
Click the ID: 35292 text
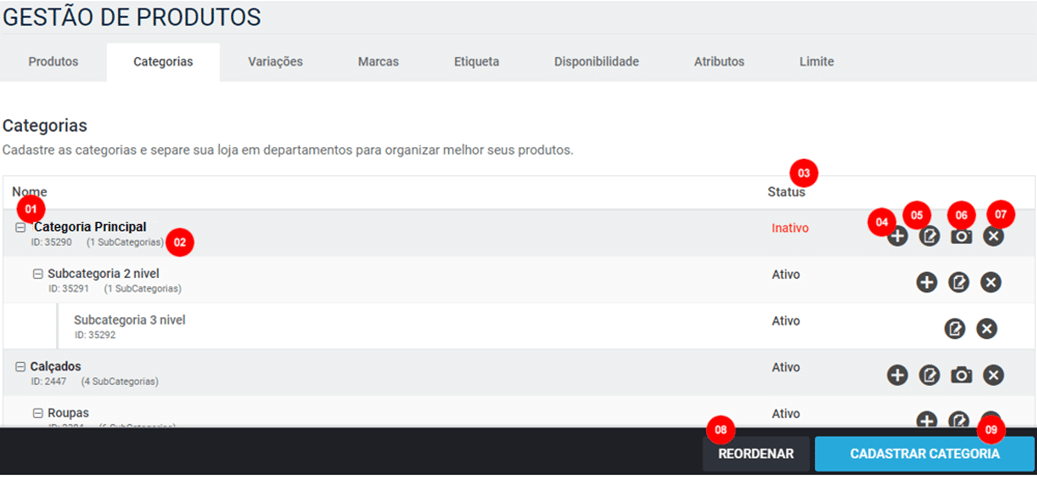(x=95, y=335)
